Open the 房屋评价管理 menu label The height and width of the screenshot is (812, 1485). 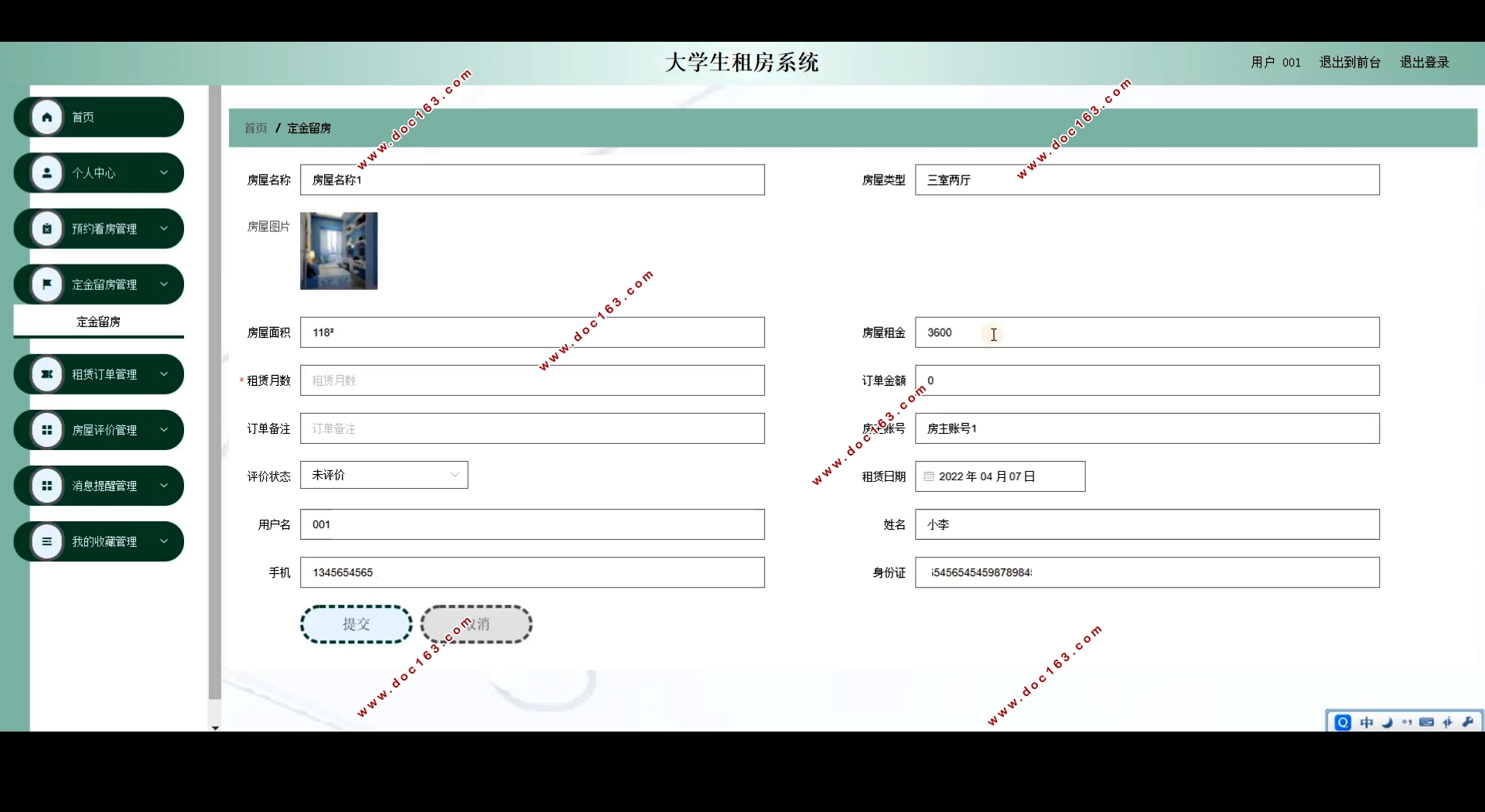pos(104,430)
